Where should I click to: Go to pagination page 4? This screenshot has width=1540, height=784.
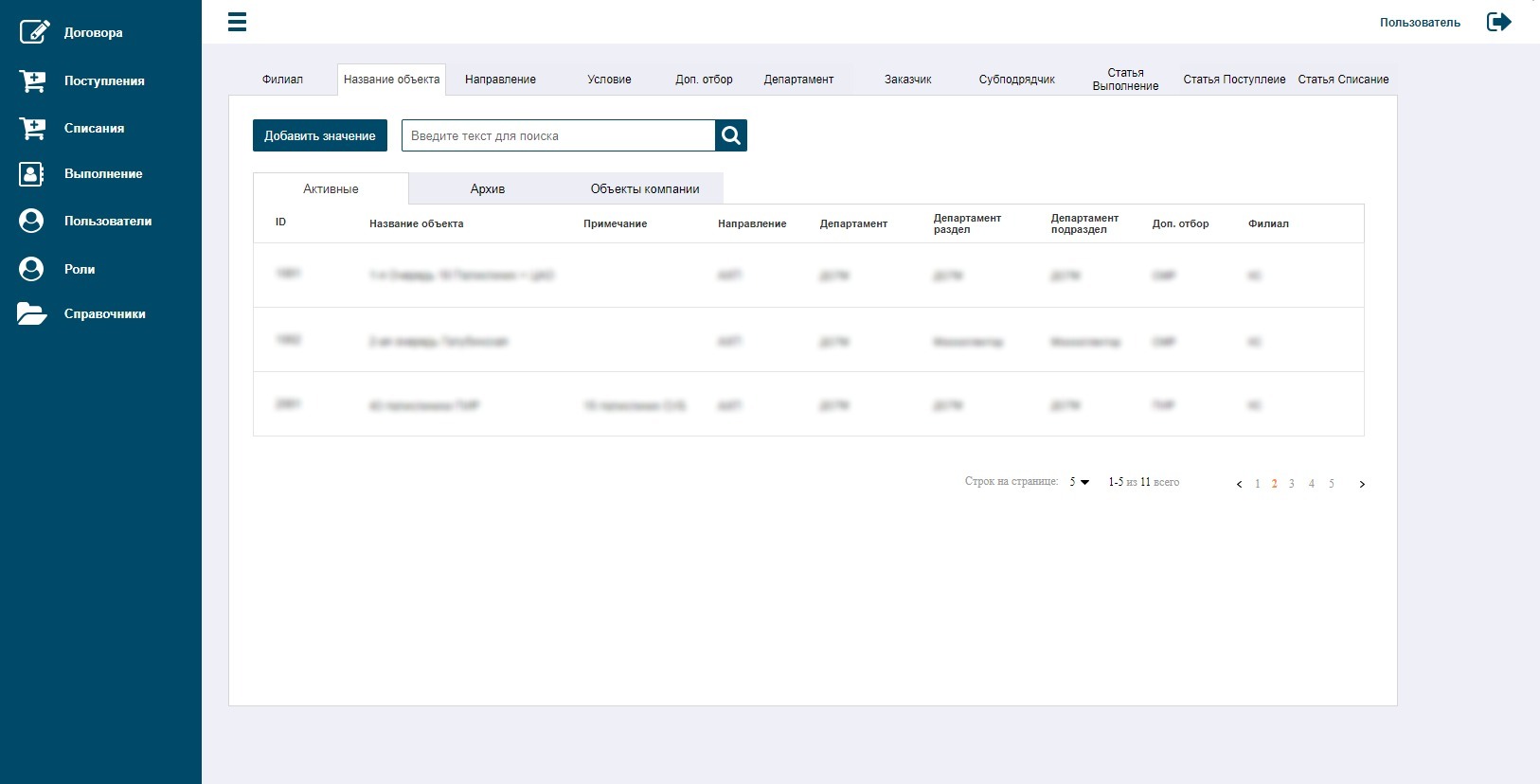(1312, 484)
